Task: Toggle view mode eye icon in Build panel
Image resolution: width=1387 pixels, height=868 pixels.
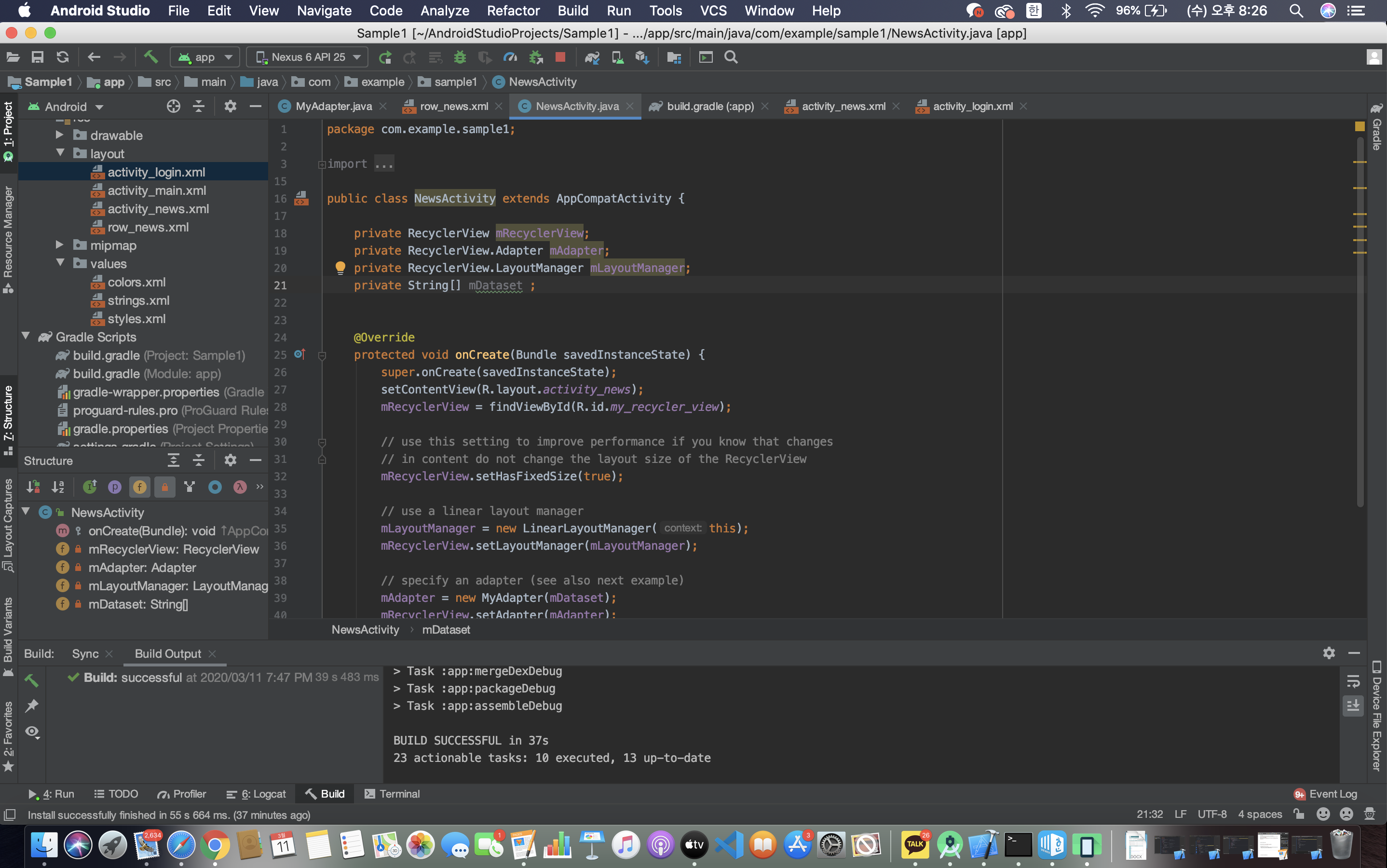Action: (32, 732)
